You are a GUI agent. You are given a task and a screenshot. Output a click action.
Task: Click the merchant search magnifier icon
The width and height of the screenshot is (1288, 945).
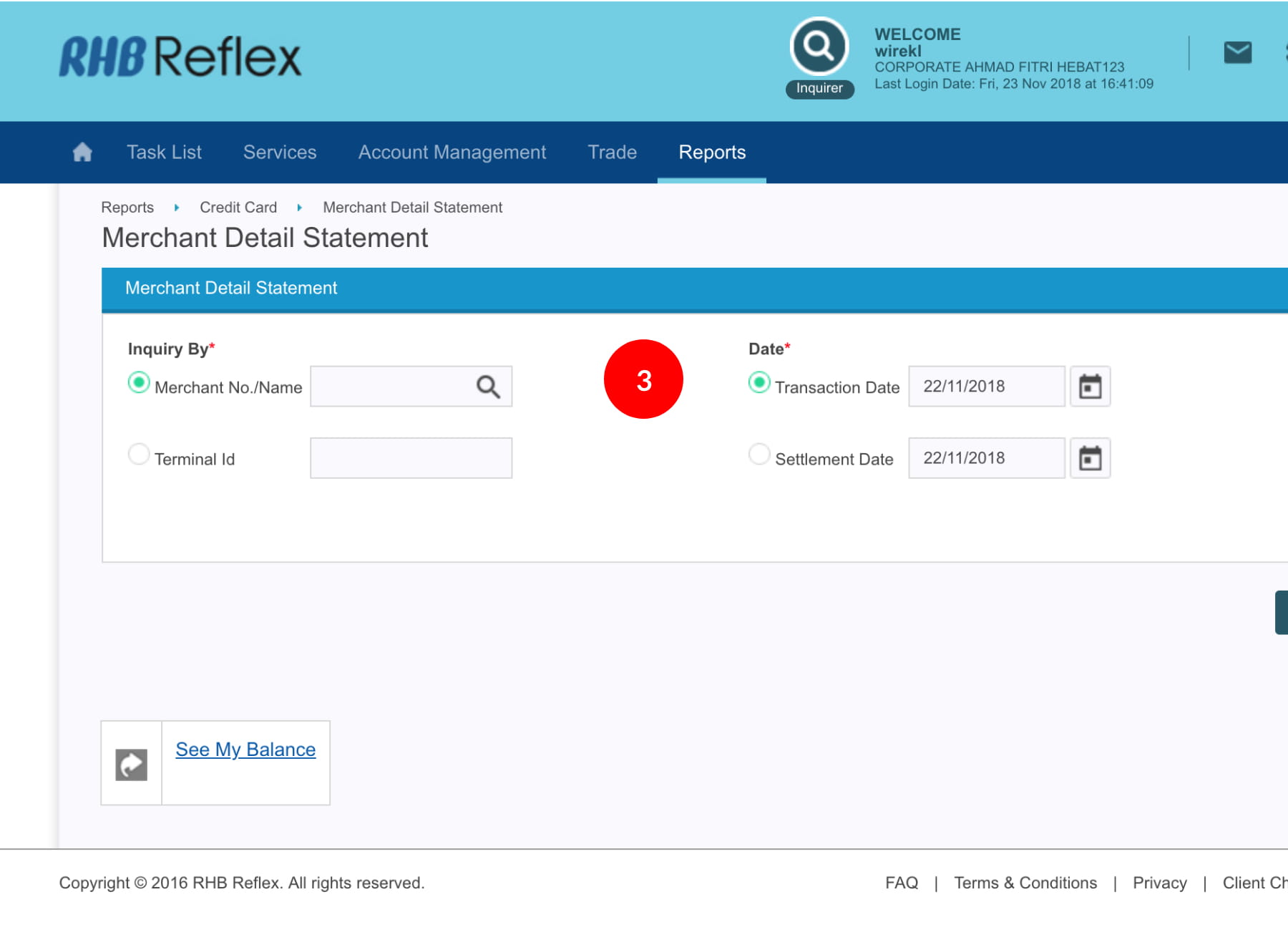click(488, 387)
